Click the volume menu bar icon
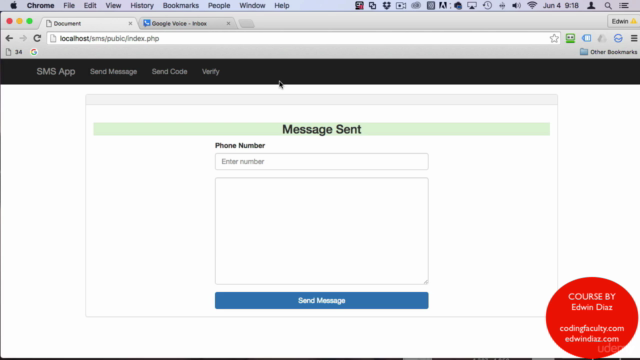This screenshot has height=360, width=640. point(516,6)
